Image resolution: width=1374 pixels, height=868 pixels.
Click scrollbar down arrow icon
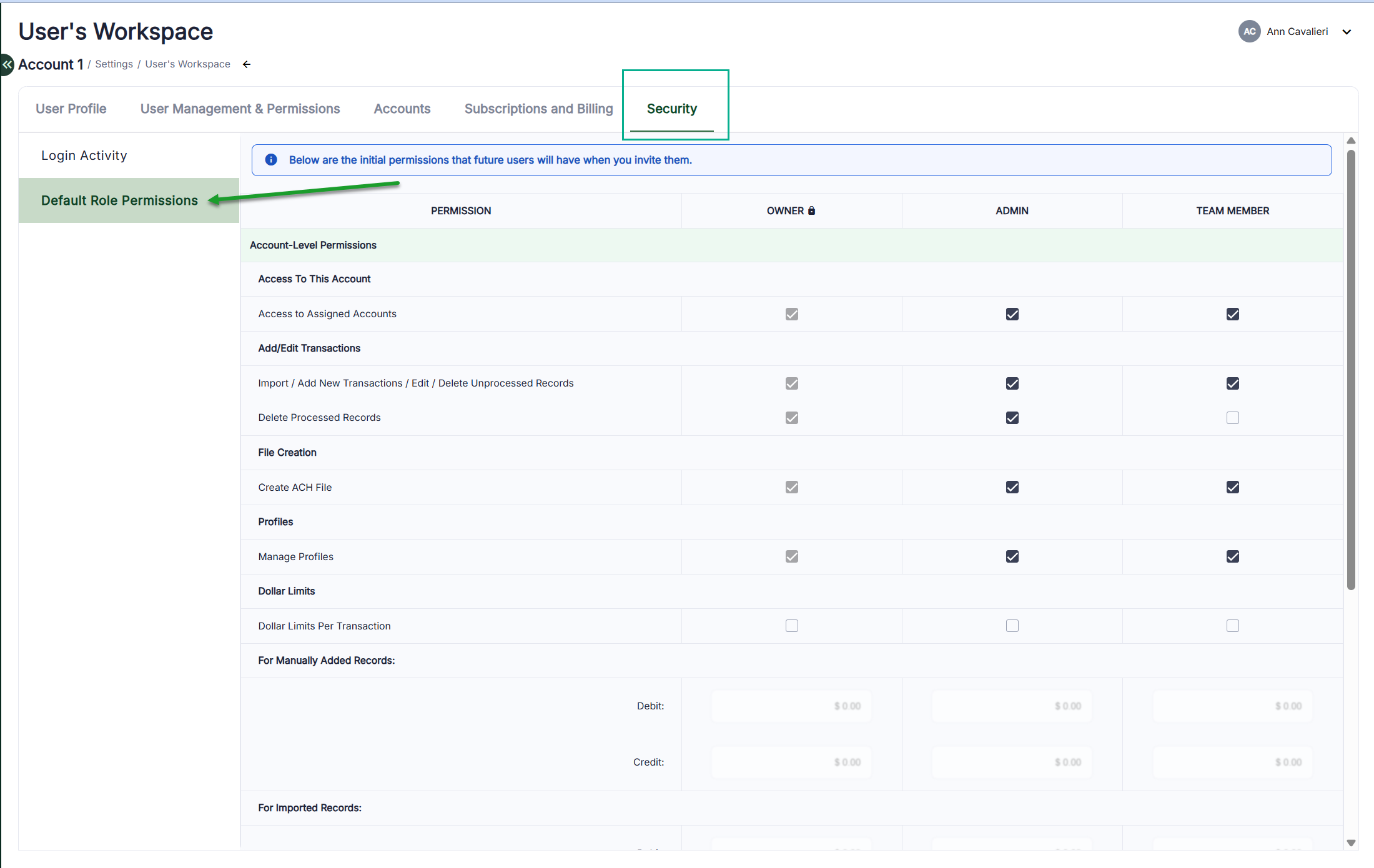pos(1351,842)
